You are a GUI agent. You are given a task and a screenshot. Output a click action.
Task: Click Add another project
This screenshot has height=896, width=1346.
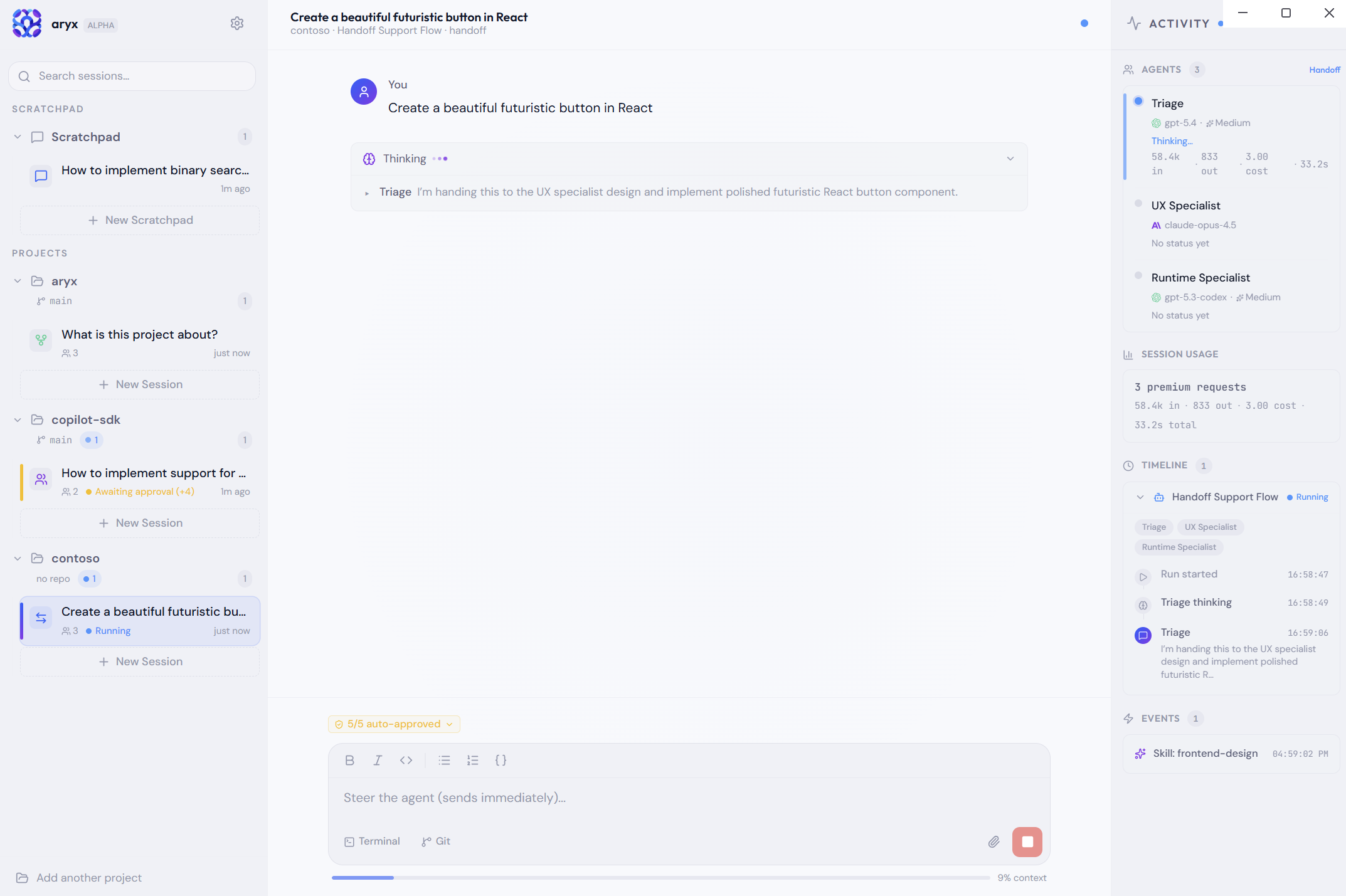point(79,878)
